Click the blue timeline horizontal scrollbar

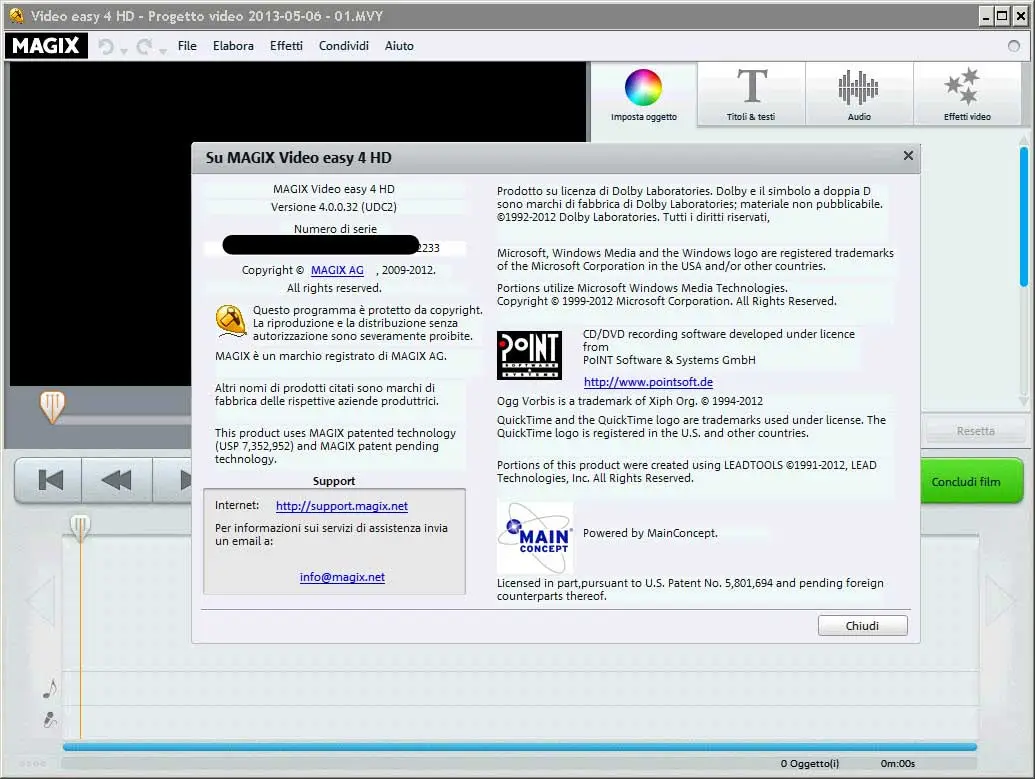point(519,747)
